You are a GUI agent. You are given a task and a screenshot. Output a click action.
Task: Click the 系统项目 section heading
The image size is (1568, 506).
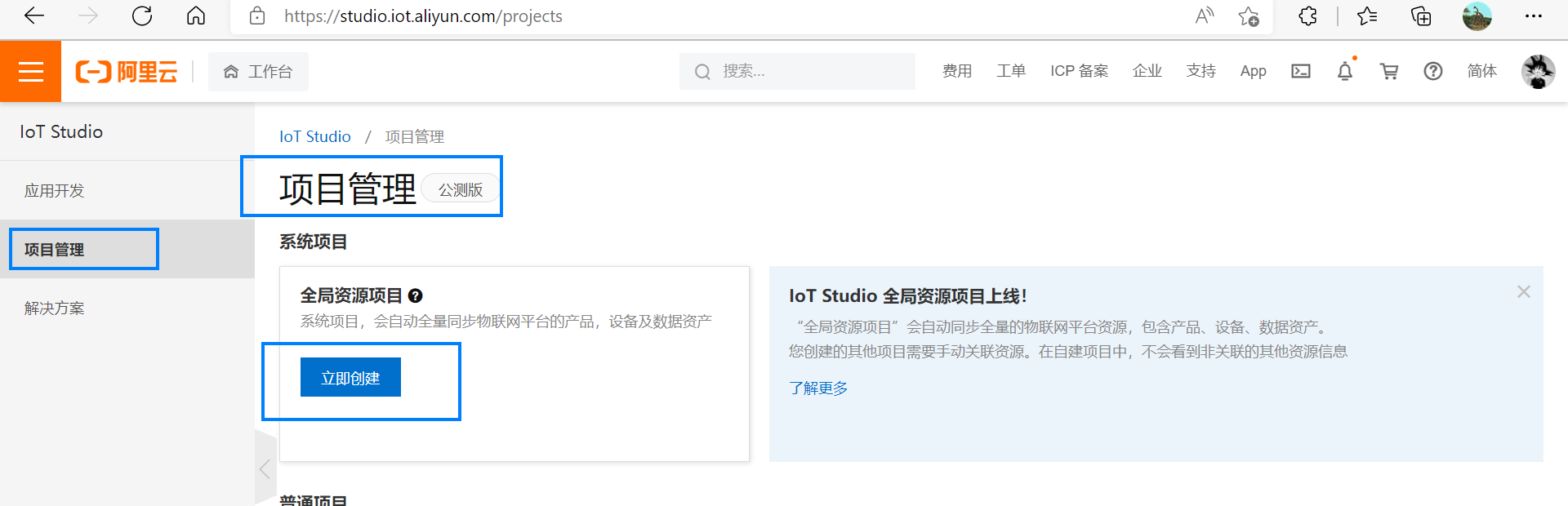tap(314, 242)
